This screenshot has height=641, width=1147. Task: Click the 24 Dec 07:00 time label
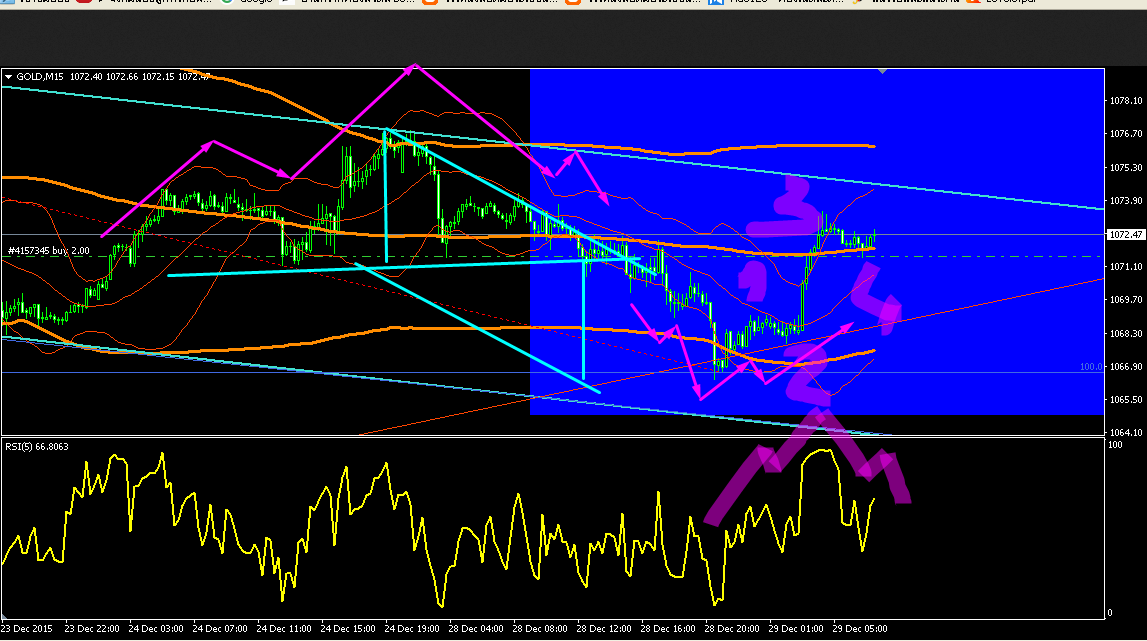(220, 629)
